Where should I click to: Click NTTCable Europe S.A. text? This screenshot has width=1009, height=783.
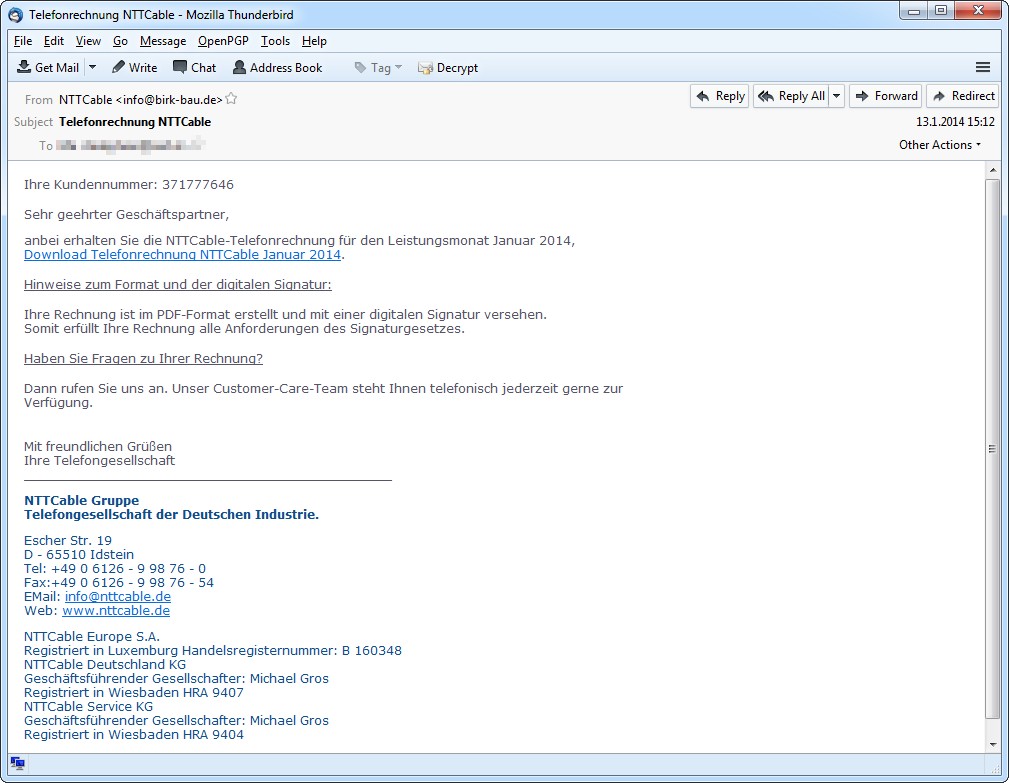92,636
